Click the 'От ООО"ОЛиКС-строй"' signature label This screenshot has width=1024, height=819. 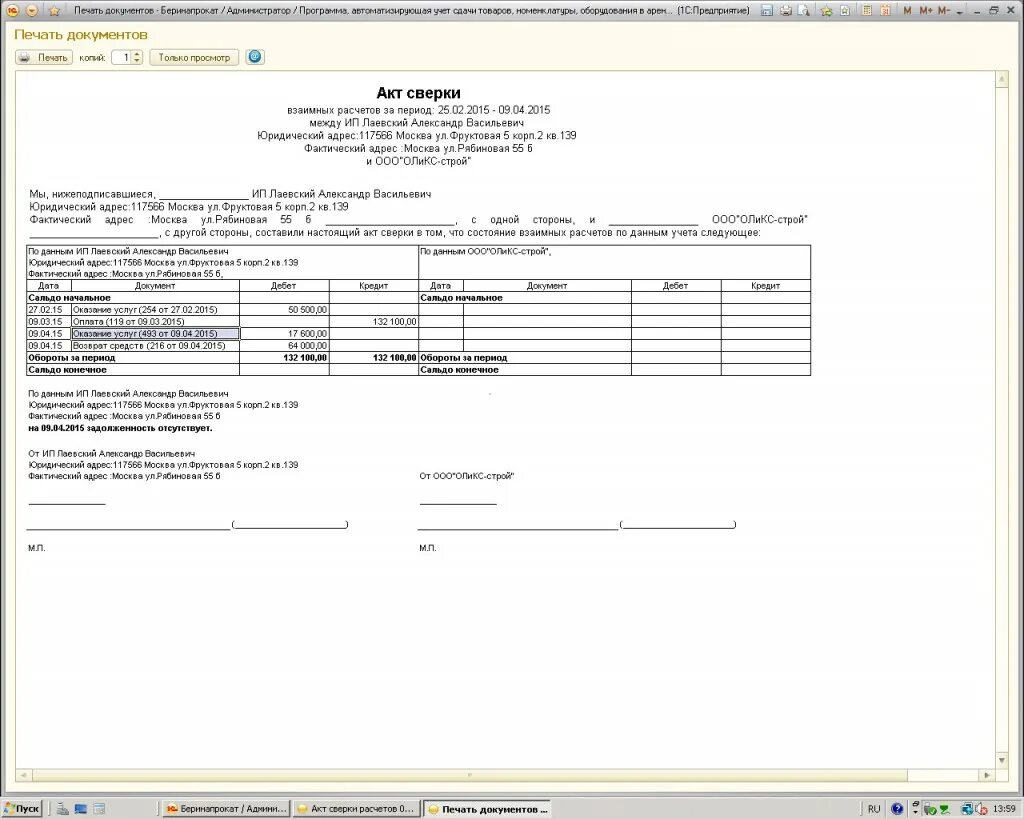point(467,476)
